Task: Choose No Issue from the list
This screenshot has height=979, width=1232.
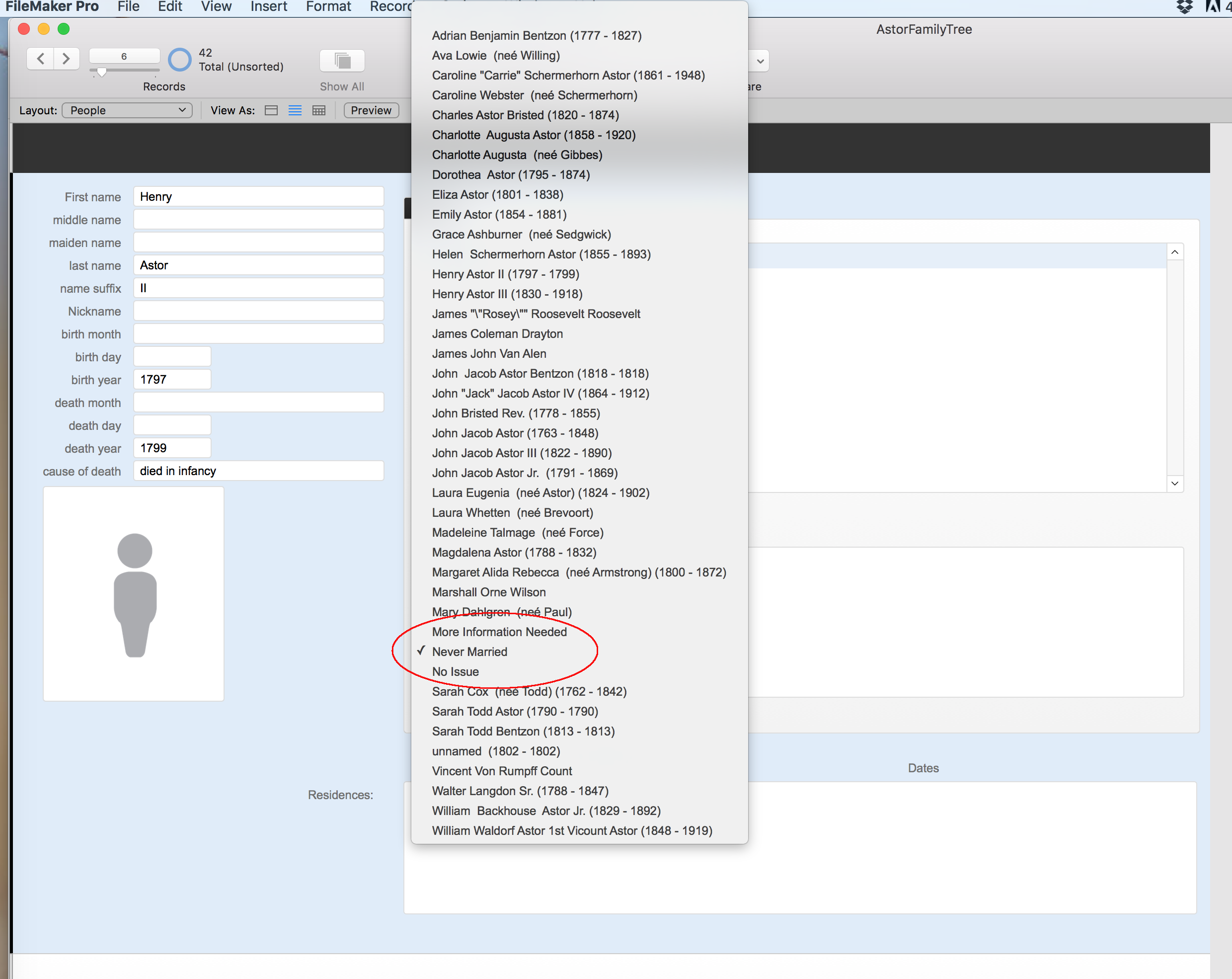Action: pyautogui.click(x=455, y=671)
